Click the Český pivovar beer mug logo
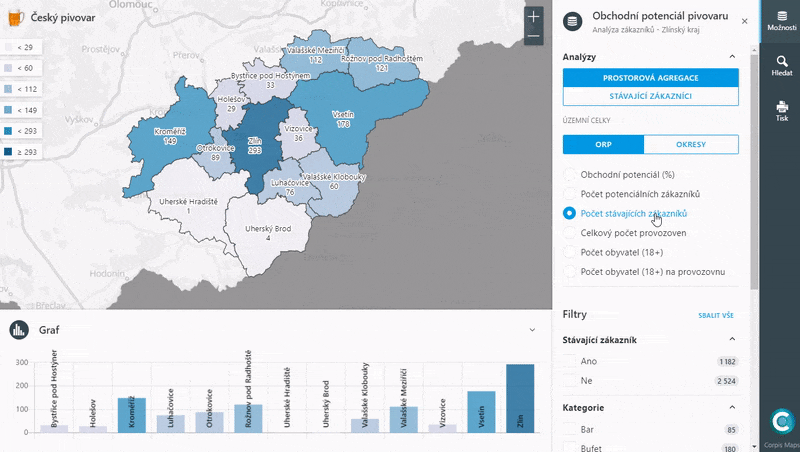Screen dimensions: 800x452 tap(16, 18)
